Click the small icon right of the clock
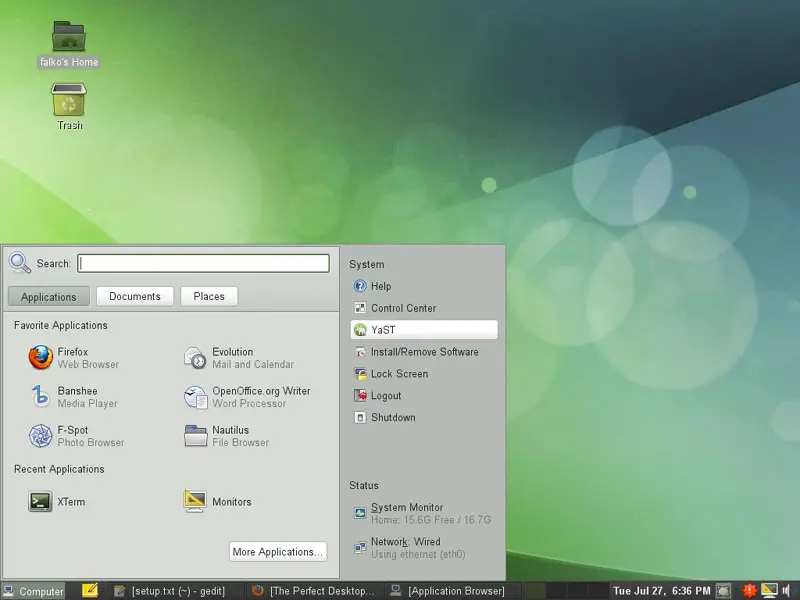 point(723,591)
